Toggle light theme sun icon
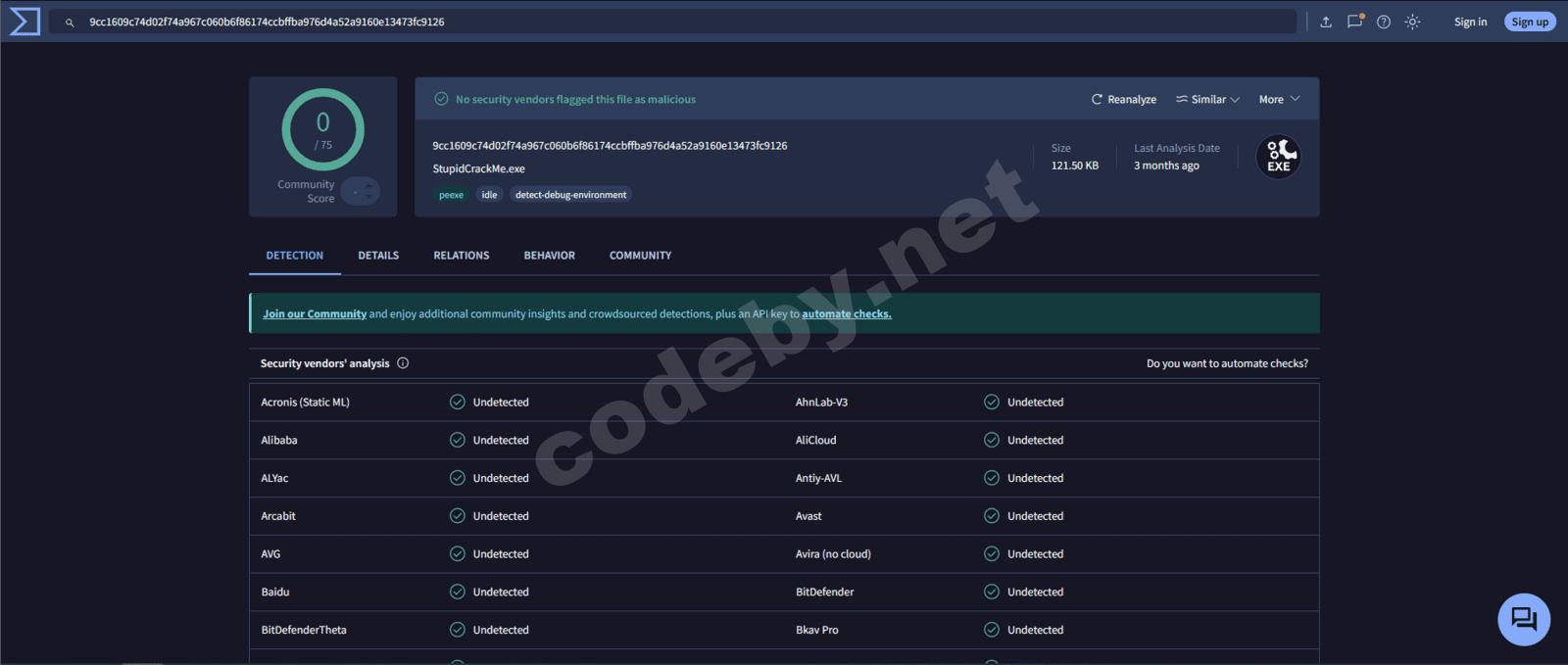 pyautogui.click(x=1412, y=22)
